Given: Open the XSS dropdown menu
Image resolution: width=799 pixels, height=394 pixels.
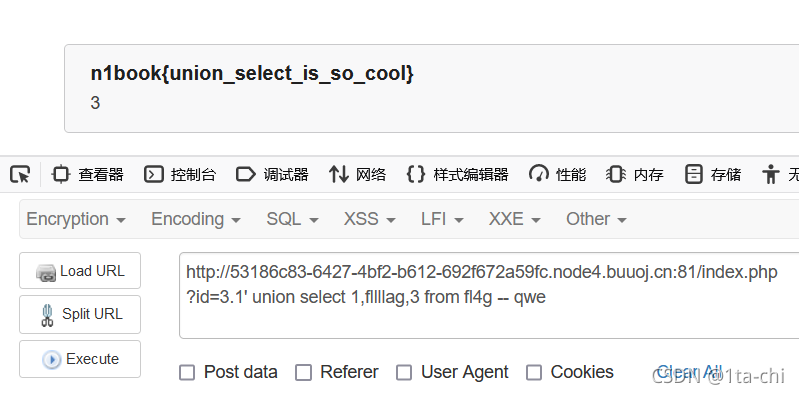Looking at the screenshot, I should click(x=369, y=219).
